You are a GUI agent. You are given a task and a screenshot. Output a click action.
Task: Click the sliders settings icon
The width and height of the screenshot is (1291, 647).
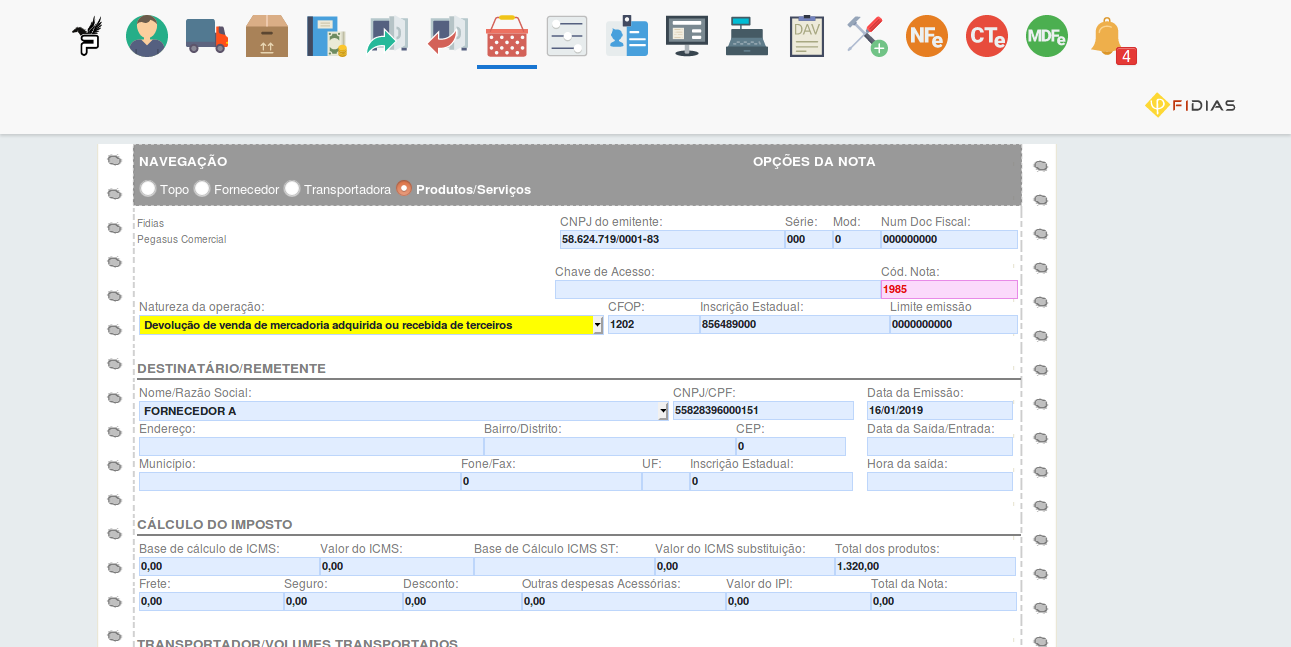pos(567,36)
